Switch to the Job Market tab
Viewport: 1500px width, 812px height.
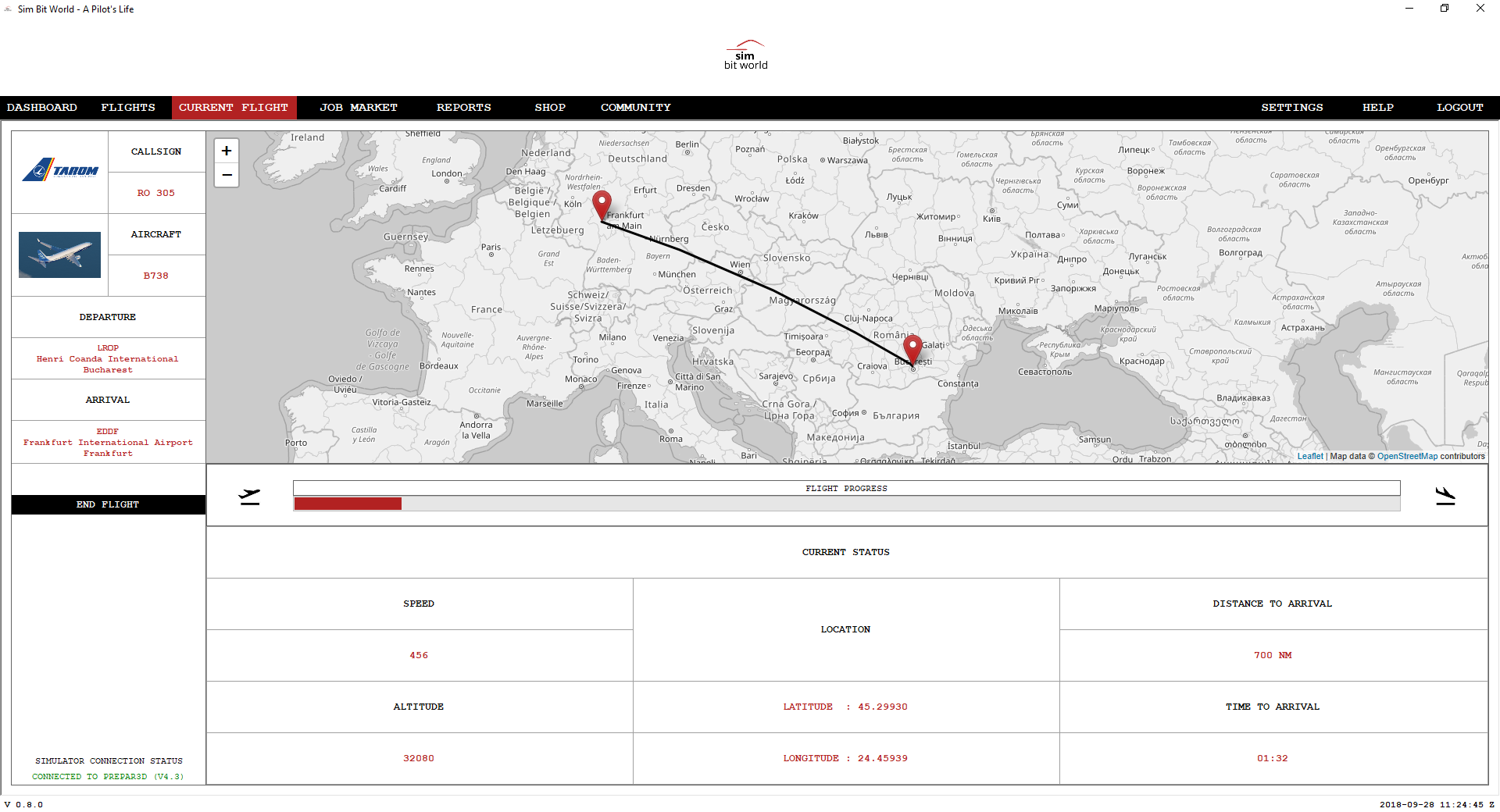click(x=358, y=107)
